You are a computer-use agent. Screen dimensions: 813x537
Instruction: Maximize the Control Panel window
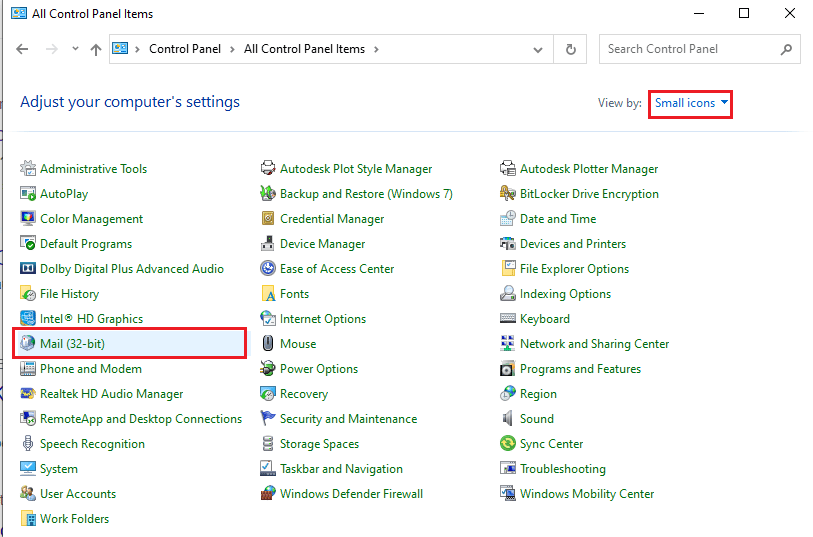pyautogui.click(x=744, y=13)
